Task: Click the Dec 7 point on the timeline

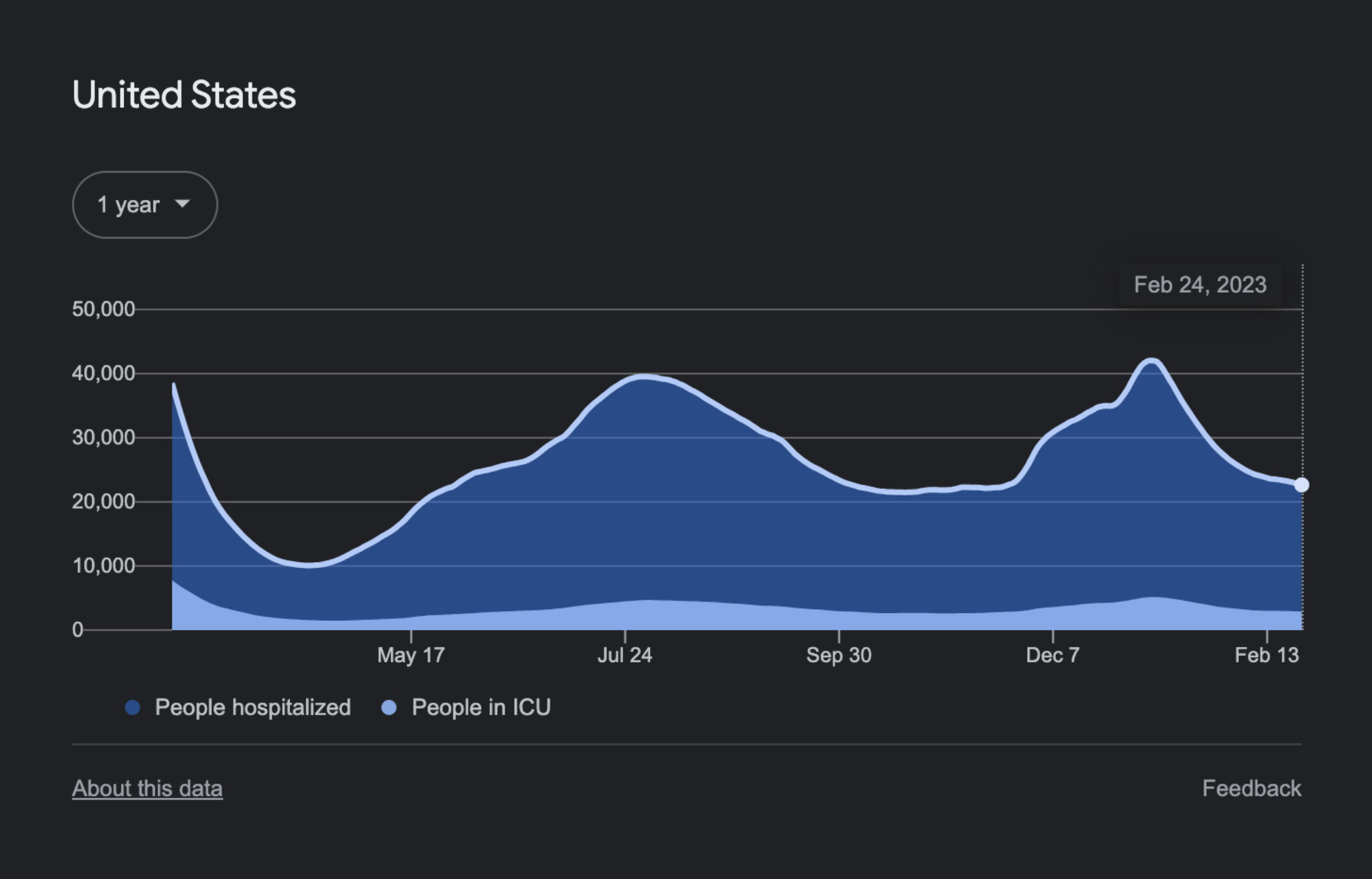Action: click(1053, 654)
